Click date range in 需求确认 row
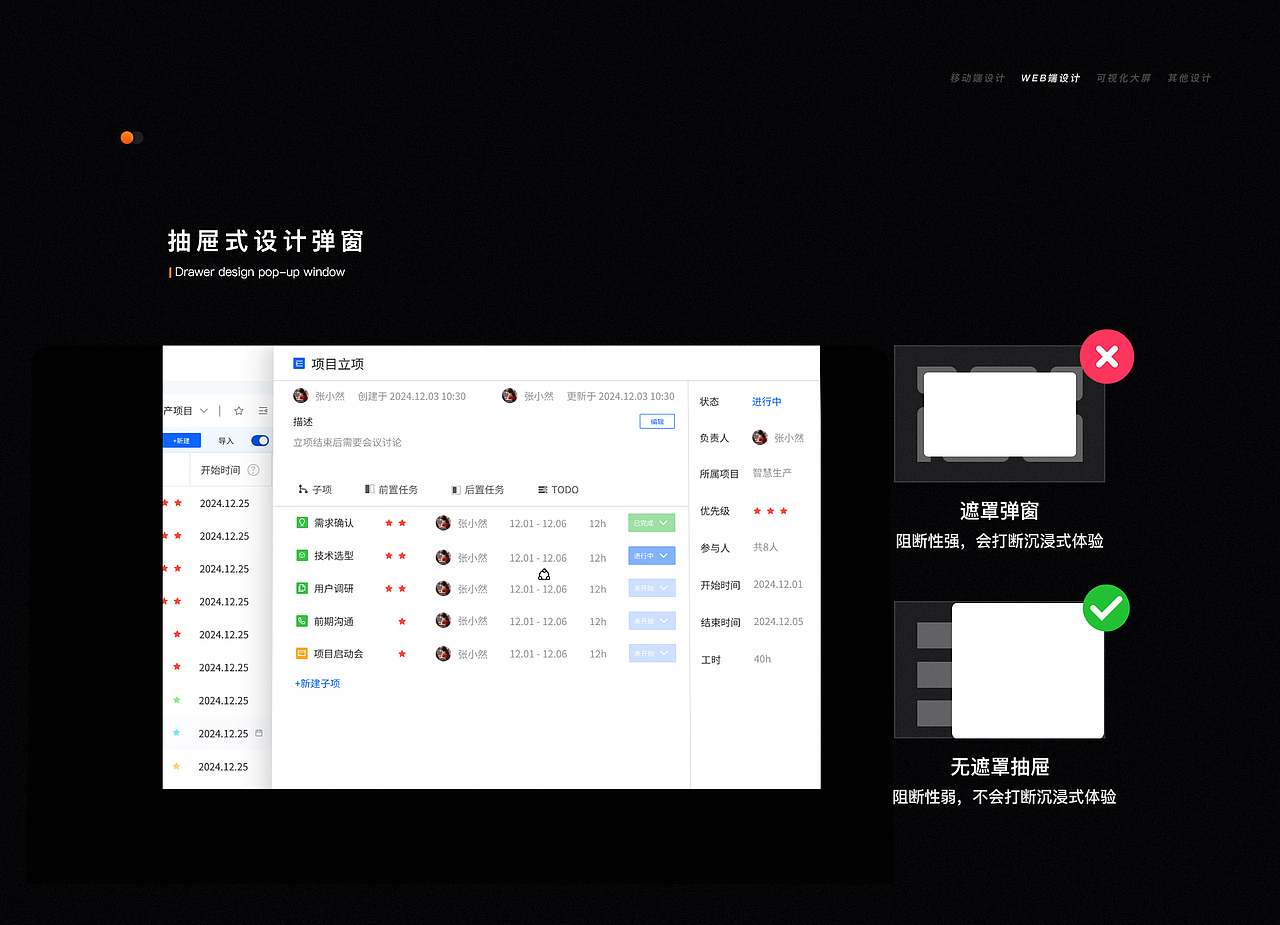Image resolution: width=1280 pixels, height=925 pixels. (x=538, y=524)
